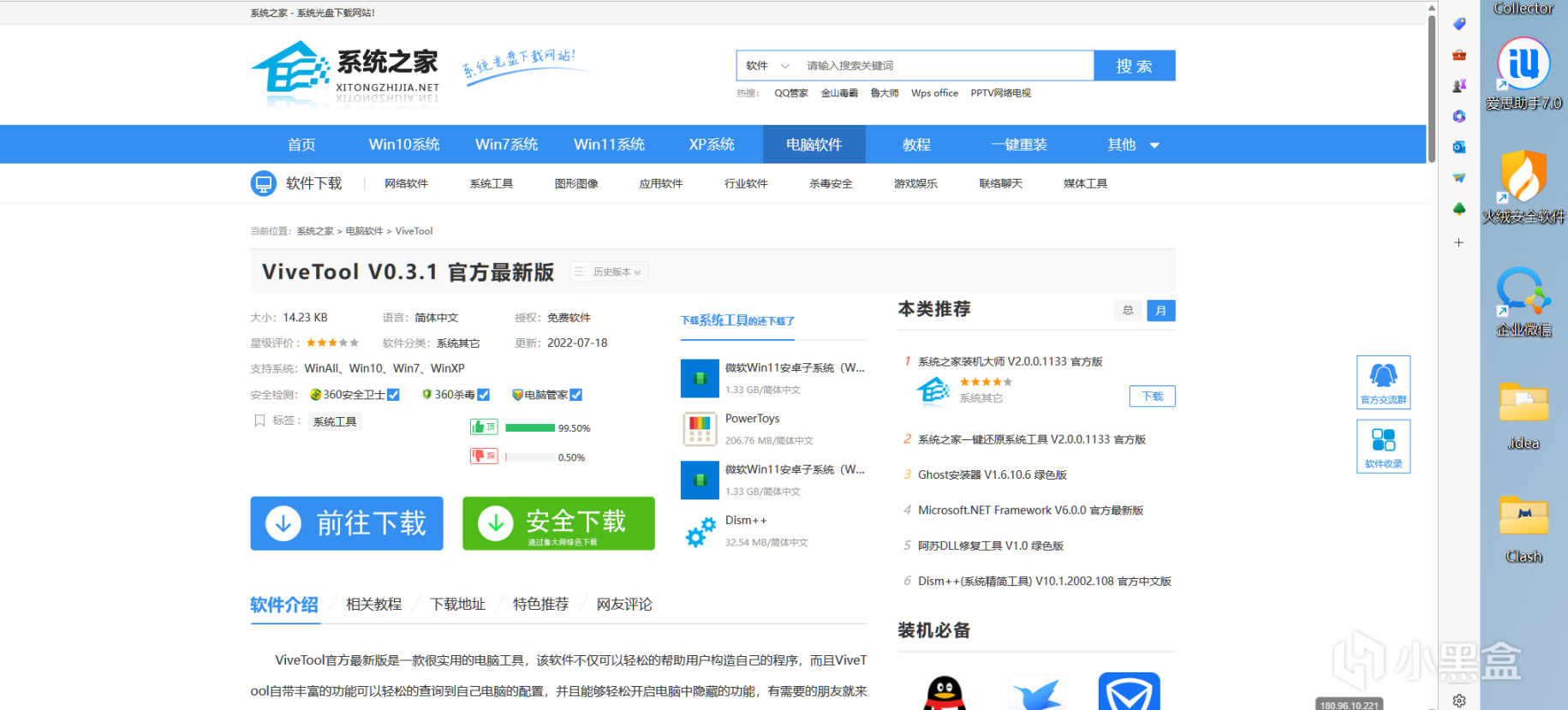Image resolution: width=1568 pixels, height=710 pixels.
Task: Click the first 微软Win11安卓子系统 icon
Action: [x=700, y=379]
